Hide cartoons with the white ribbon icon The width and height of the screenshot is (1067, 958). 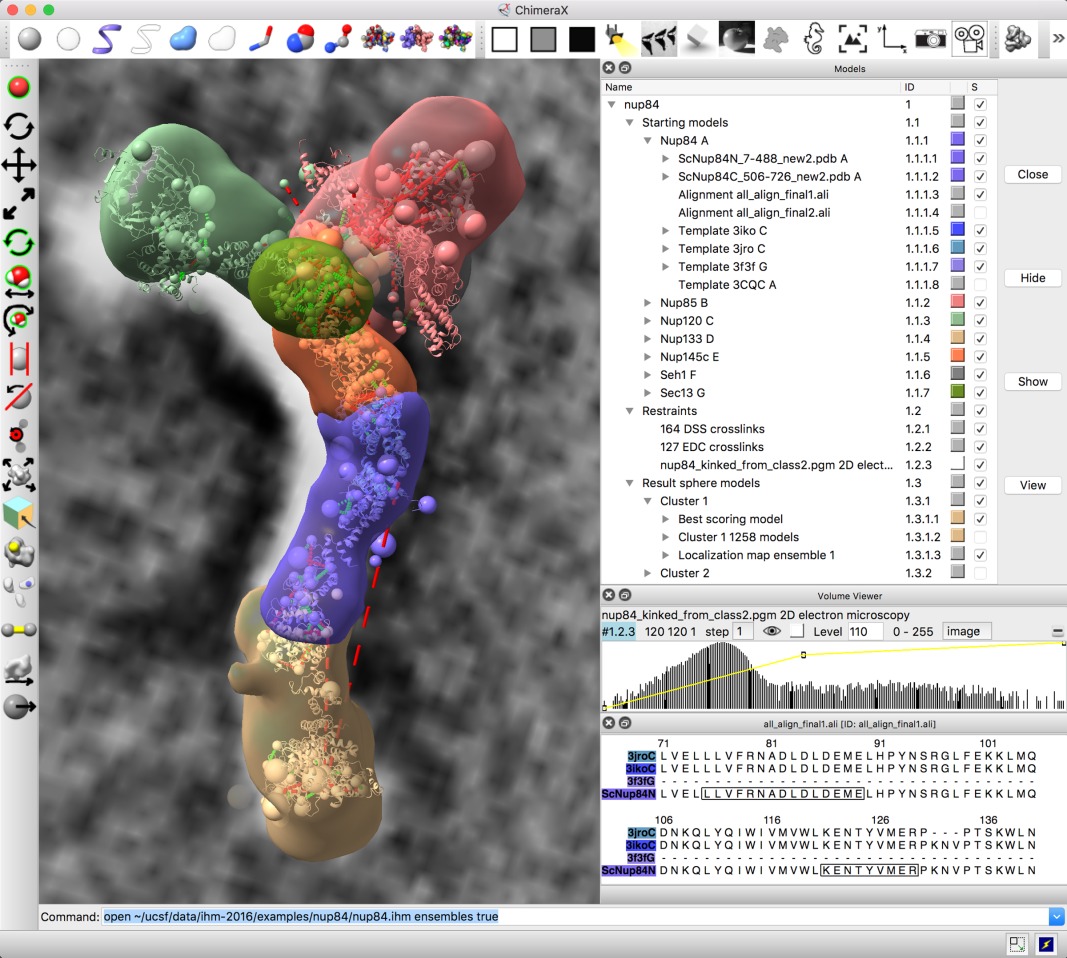pos(146,39)
